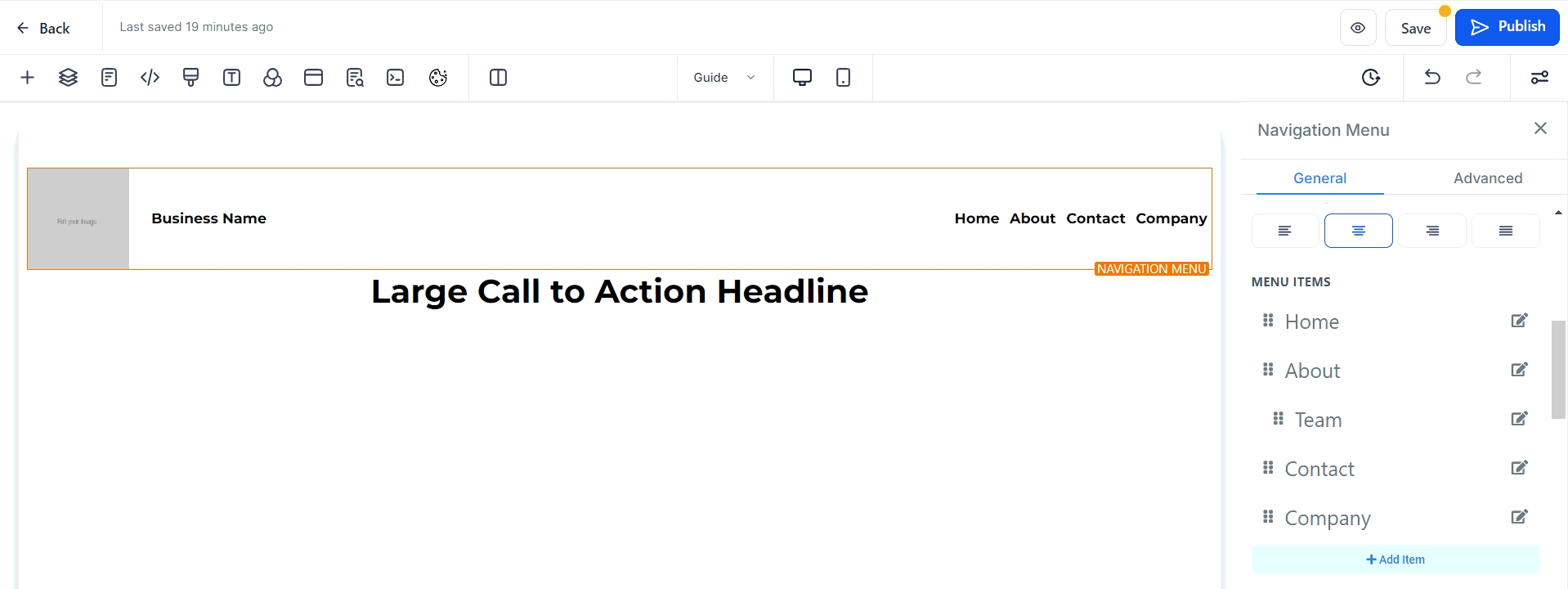1568x589 pixels.
Task: Click Add Item button
Action: pyautogui.click(x=1396, y=560)
